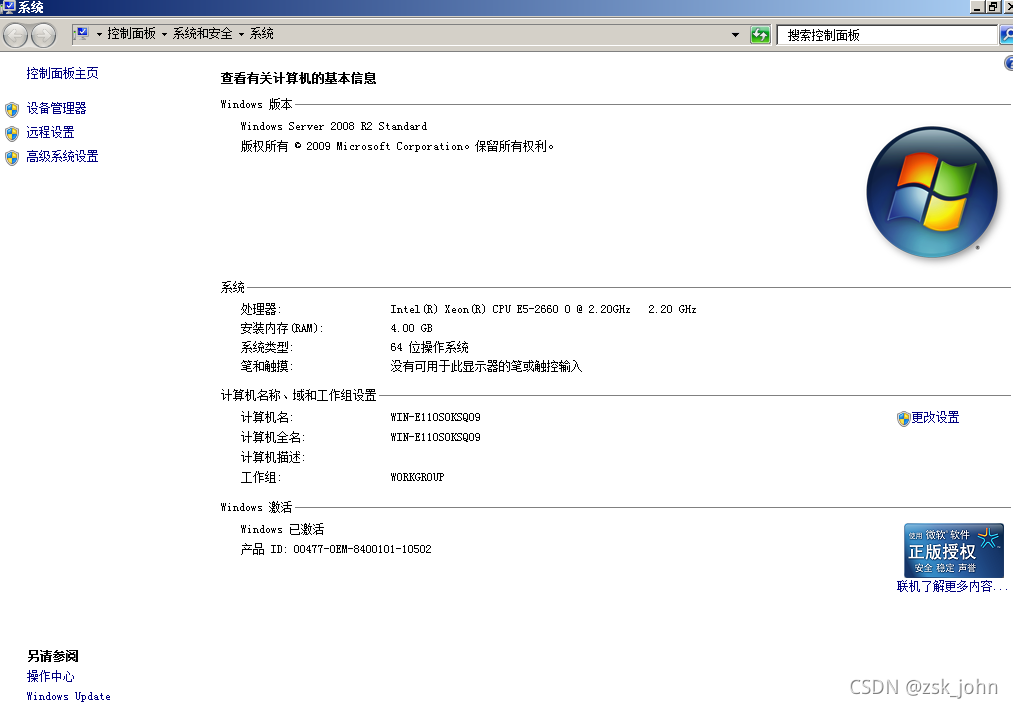Open 联机了解更多内容 link
This screenshot has height=708, width=1013.
[x=952, y=587]
